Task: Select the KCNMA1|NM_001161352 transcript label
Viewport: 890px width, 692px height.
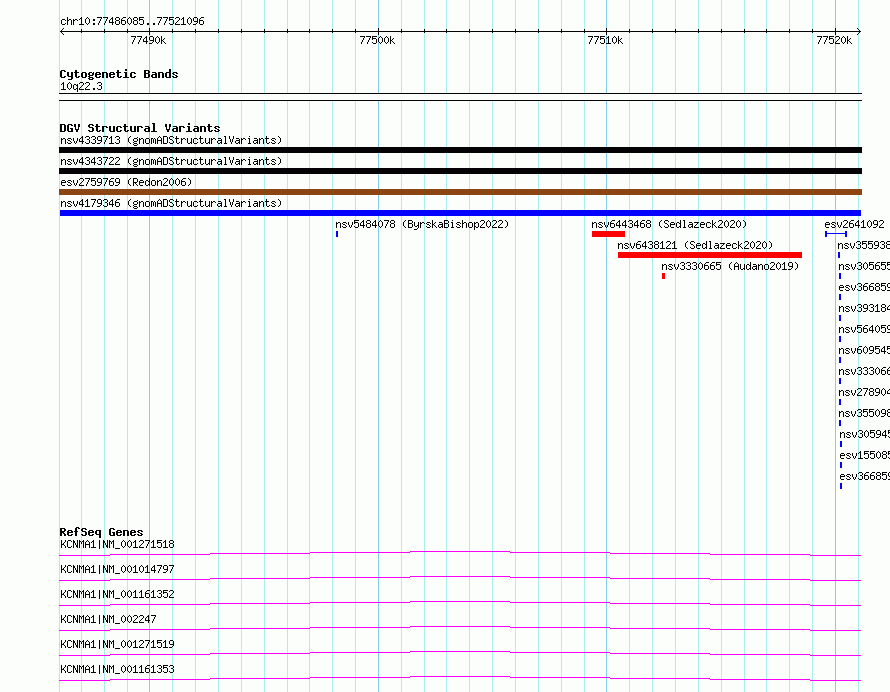Action: click(117, 594)
